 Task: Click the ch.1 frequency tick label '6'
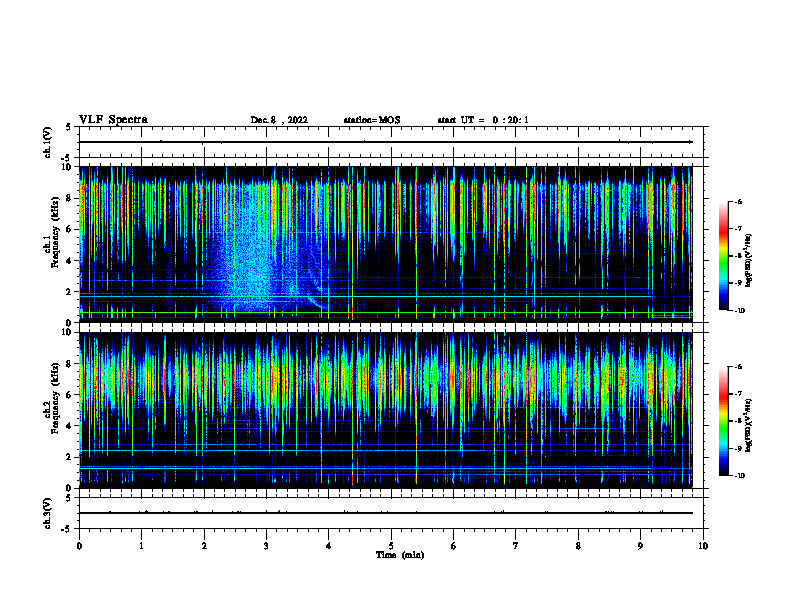coord(69,229)
